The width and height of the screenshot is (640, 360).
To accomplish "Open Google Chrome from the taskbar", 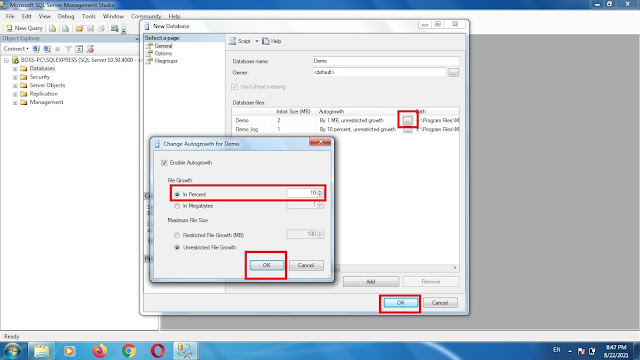I will pyautogui.click(x=129, y=351).
